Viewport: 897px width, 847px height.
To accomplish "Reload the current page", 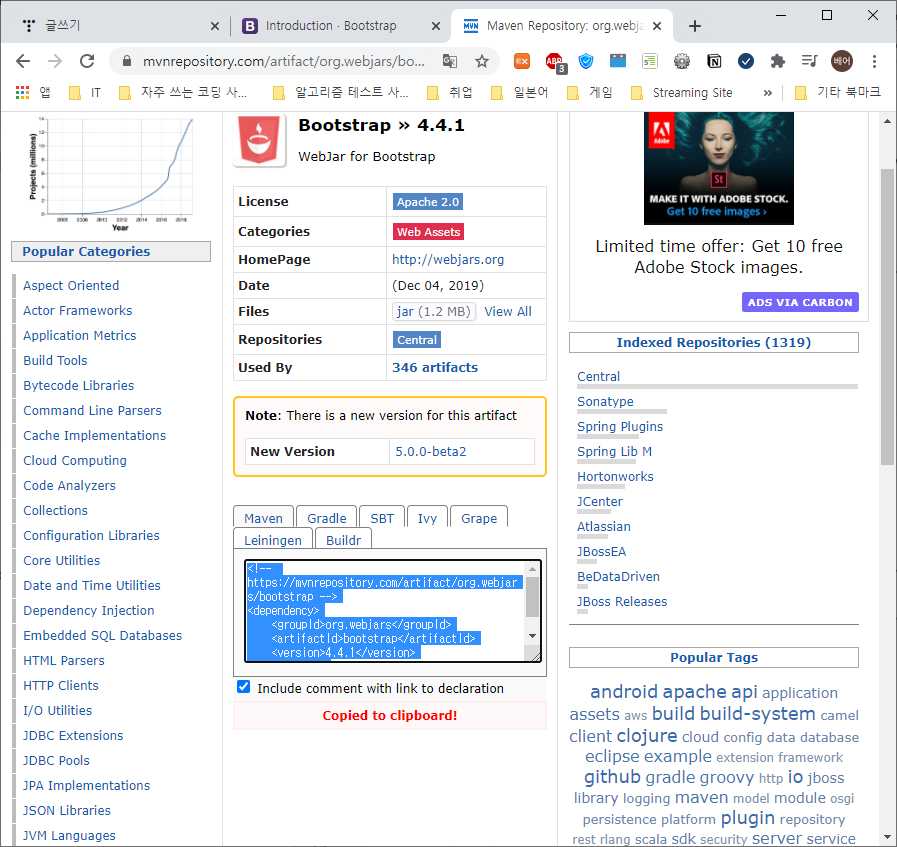I will click(x=87, y=61).
